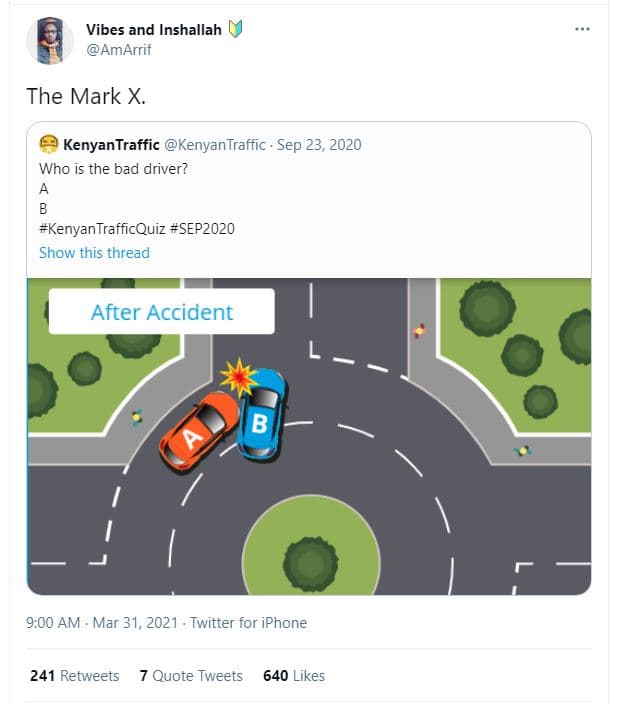617x704 pixels.
Task: Open the three-dot more options menu
Action: [582, 29]
